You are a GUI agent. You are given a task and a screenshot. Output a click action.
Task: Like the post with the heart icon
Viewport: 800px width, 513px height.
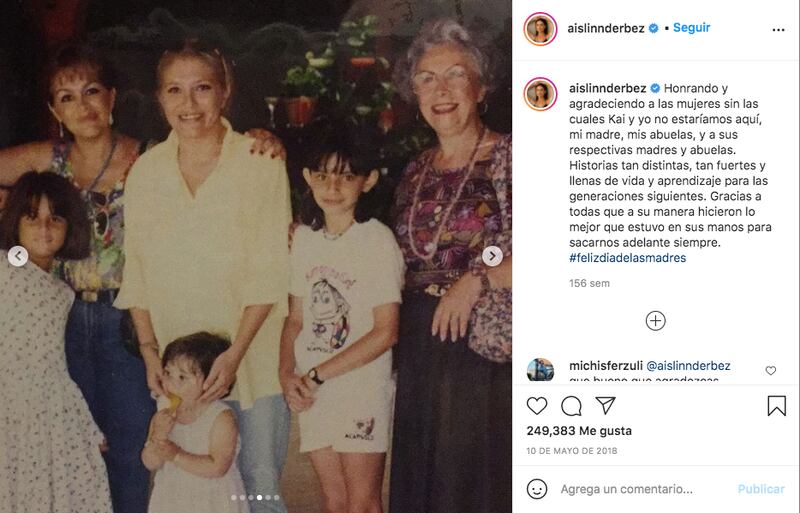pos(537,406)
